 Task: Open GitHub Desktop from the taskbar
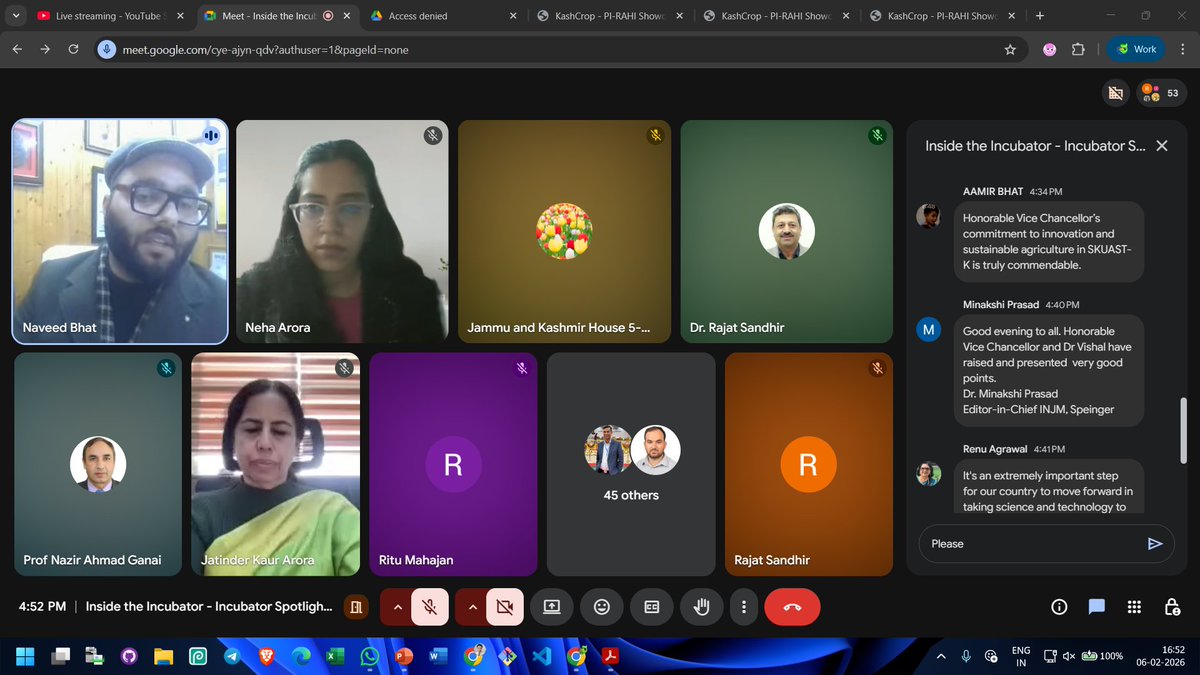[129, 656]
